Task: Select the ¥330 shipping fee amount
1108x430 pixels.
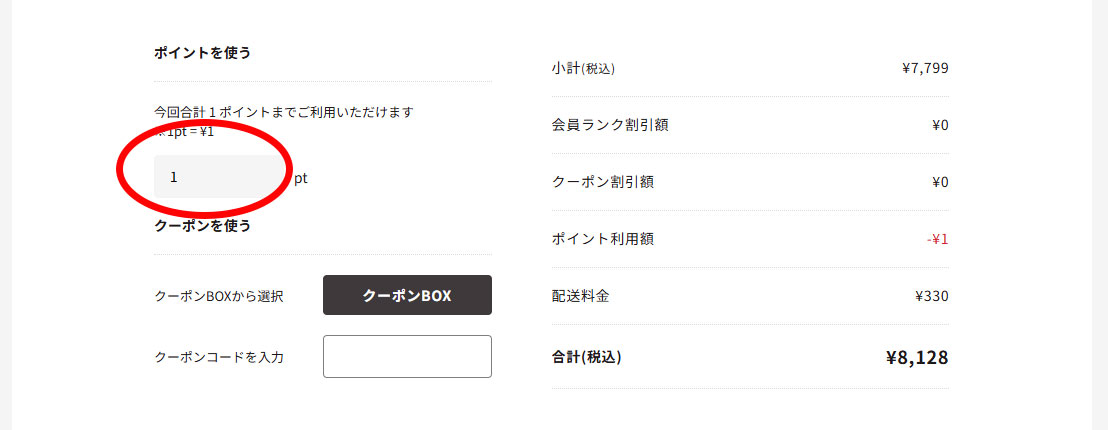Action: tap(931, 296)
